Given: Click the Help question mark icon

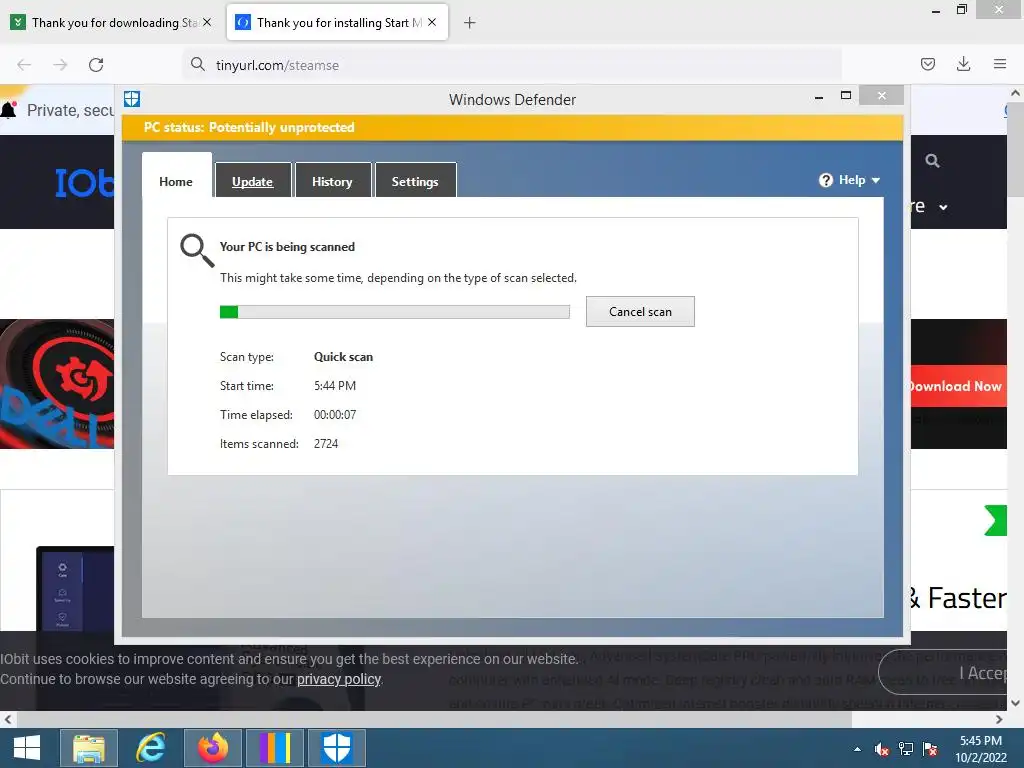Looking at the screenshot, I should click(x=825, y=180).
